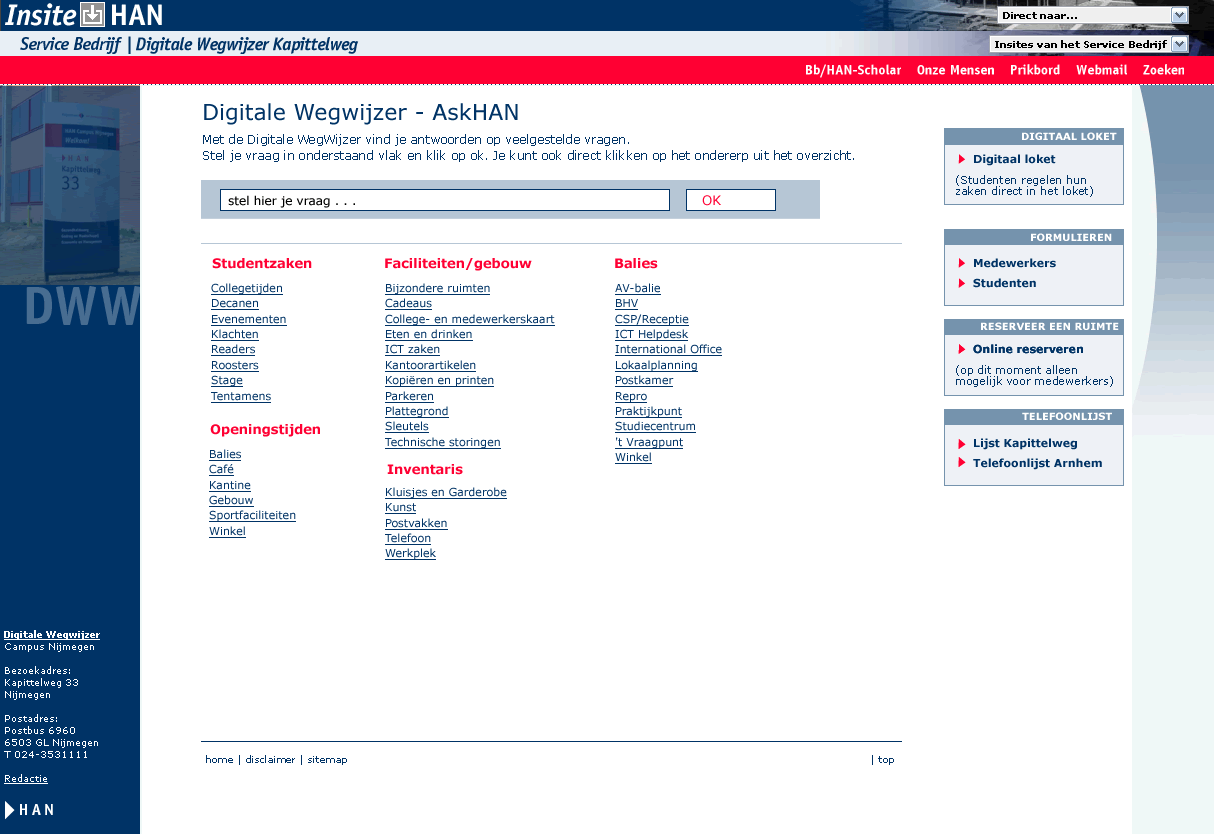Image resolution: width=1214 pixels, height=834 pixels.
Task: Open Bb/HAN-Scholar menu item
Action: pyautogui.click(x=853, y=70)
